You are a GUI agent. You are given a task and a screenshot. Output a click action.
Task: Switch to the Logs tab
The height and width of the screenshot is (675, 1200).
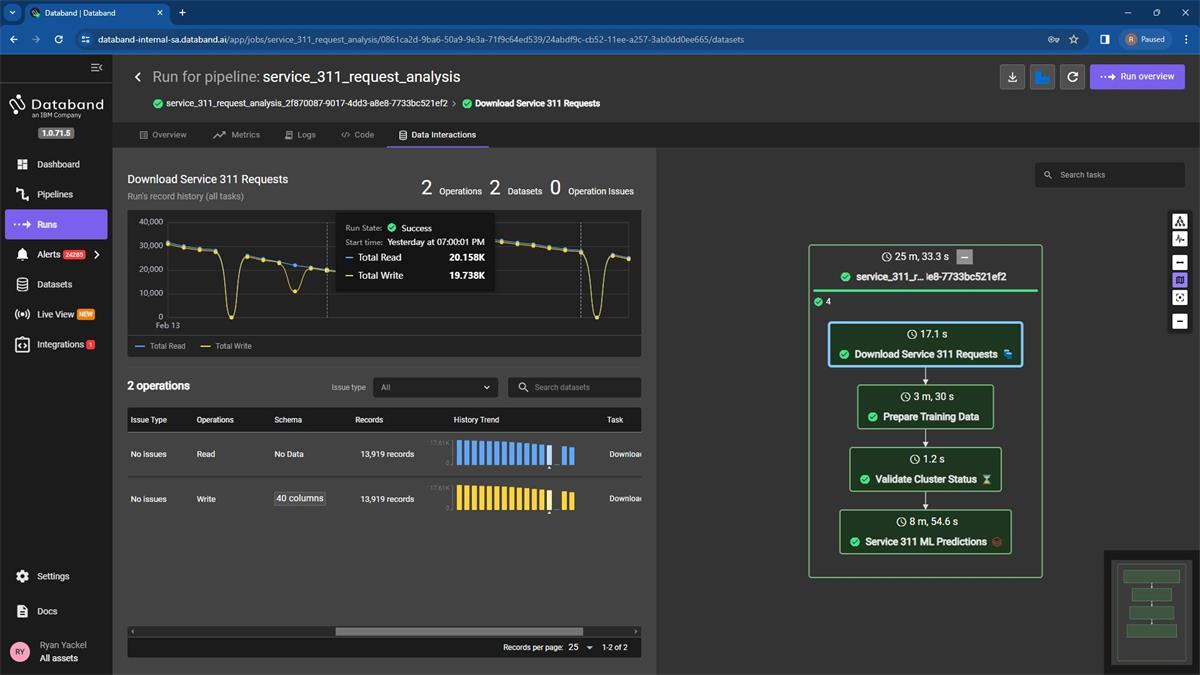tap(300, 134)
